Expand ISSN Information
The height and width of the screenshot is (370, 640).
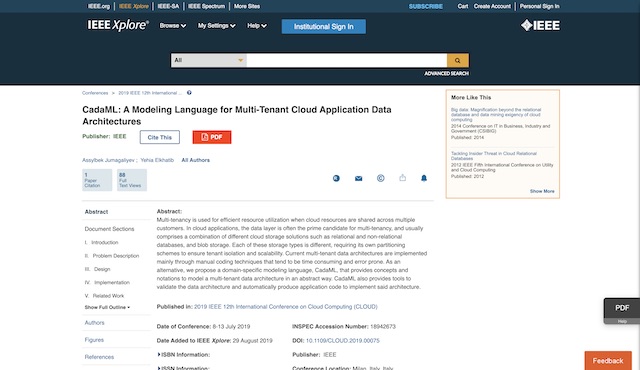point(183,368)
